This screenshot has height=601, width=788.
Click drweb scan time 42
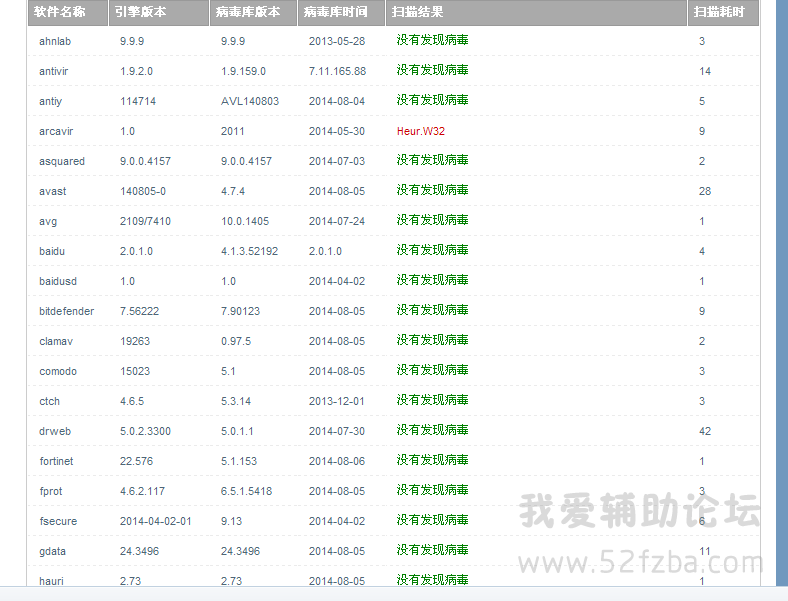[x=705, y=432]
